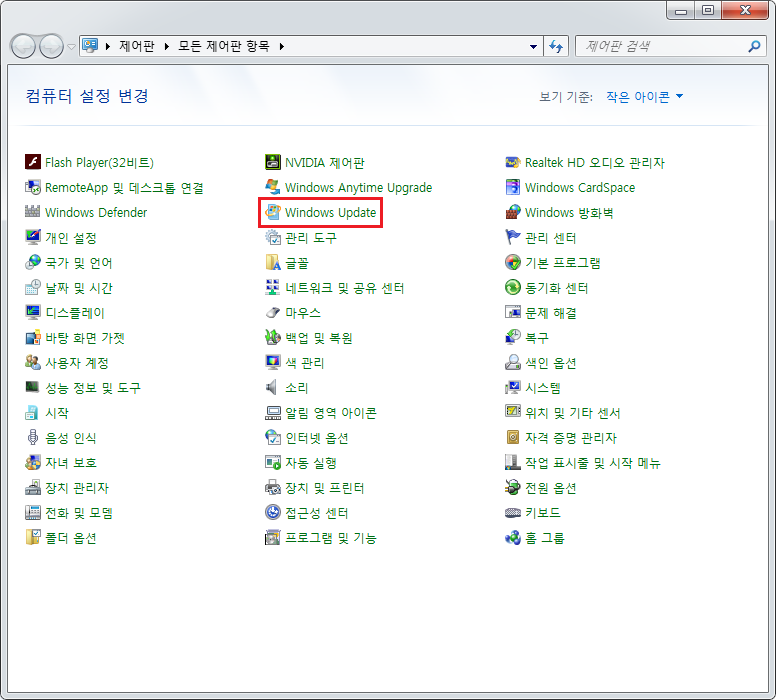Expand the arrow after 제어판 breadcrumb

[167, 47]
